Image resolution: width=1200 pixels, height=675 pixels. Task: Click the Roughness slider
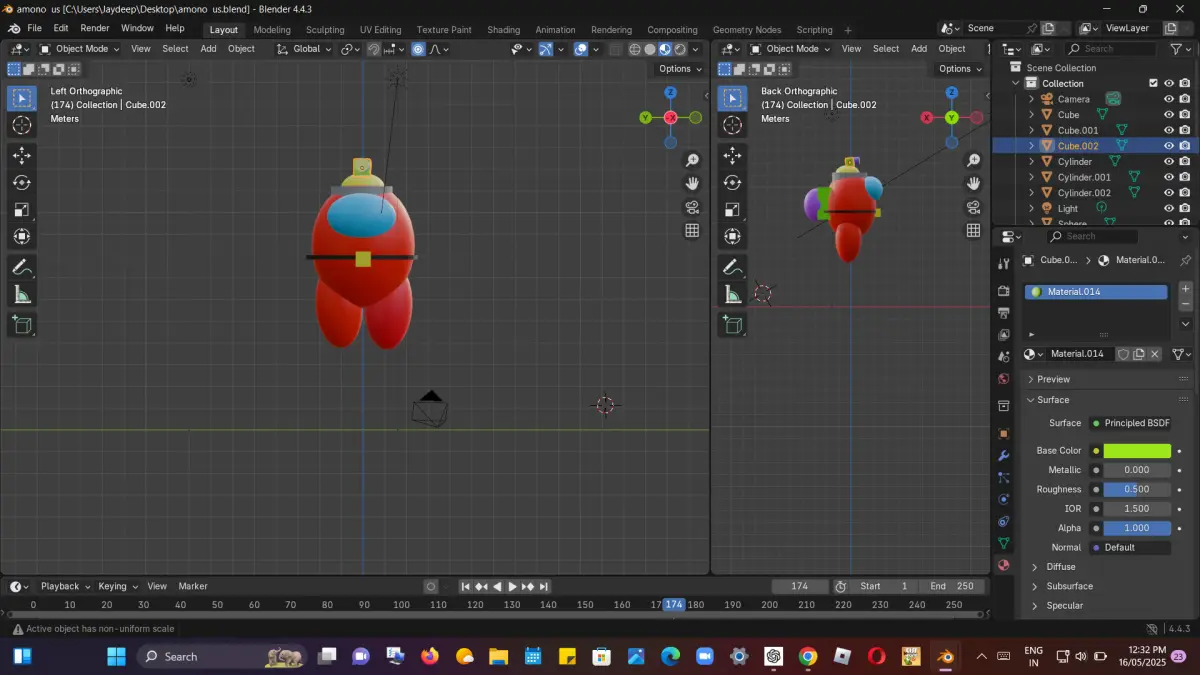coord(1137,489)
